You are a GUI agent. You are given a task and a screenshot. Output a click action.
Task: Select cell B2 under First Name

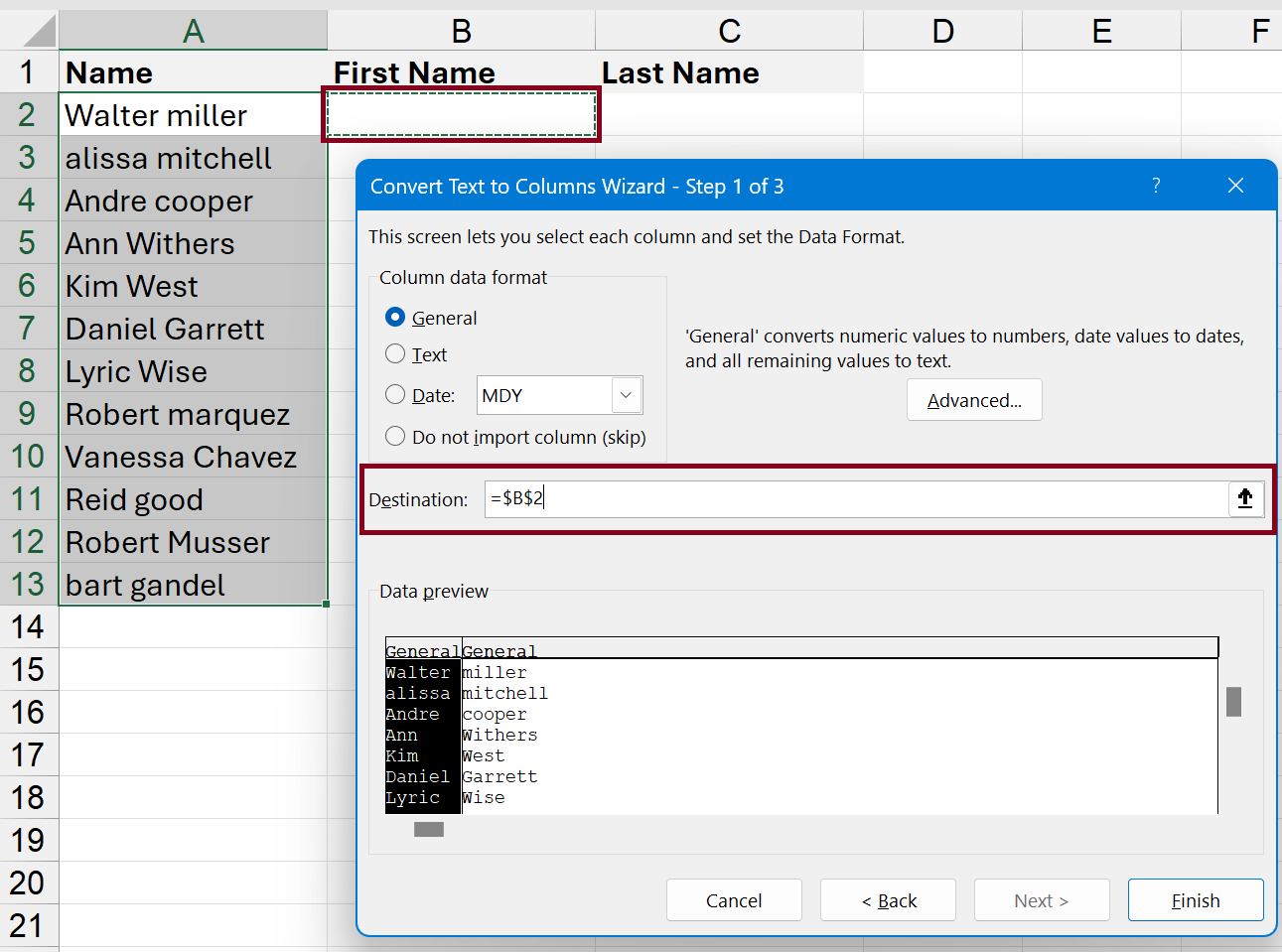(x=461, y=114)
